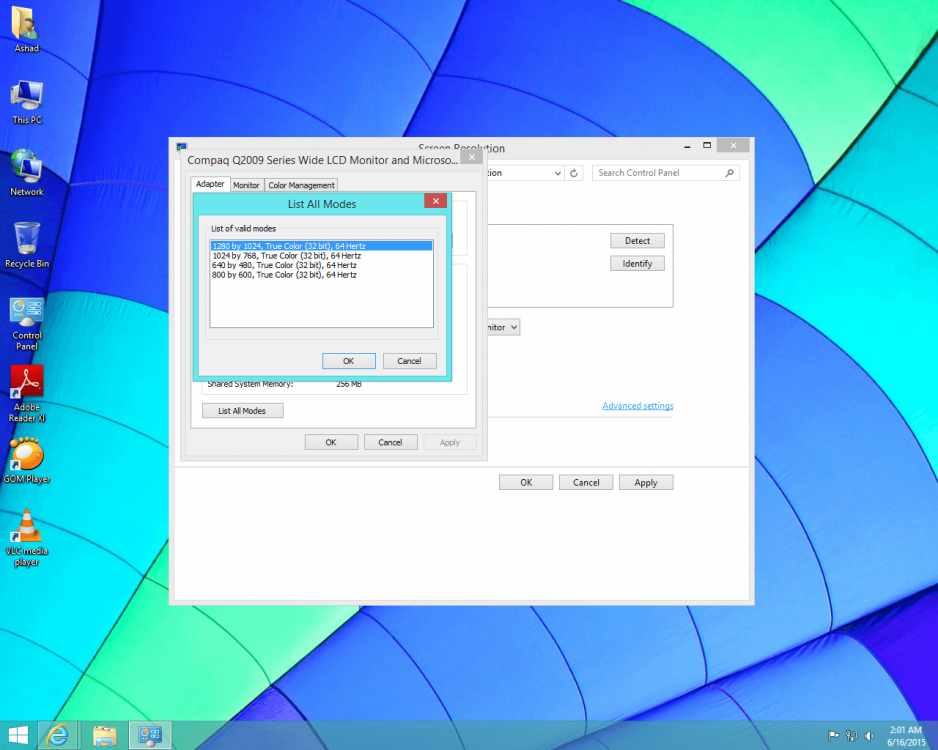The height and width of the screenshot is (750, 938).
Task: Close the Compaq Q2009 properties dialog
Action: pyautogui.click(x=472, y=157)
